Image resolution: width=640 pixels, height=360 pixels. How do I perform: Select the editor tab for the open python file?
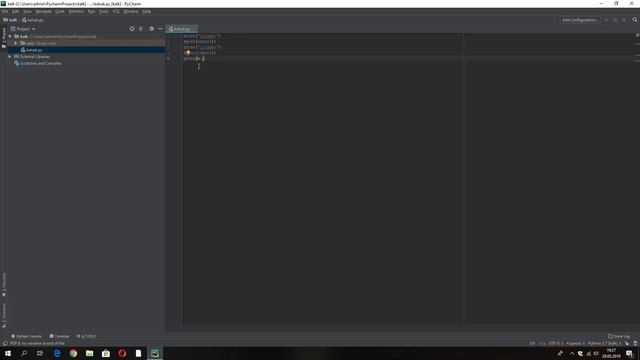point(181,29)
